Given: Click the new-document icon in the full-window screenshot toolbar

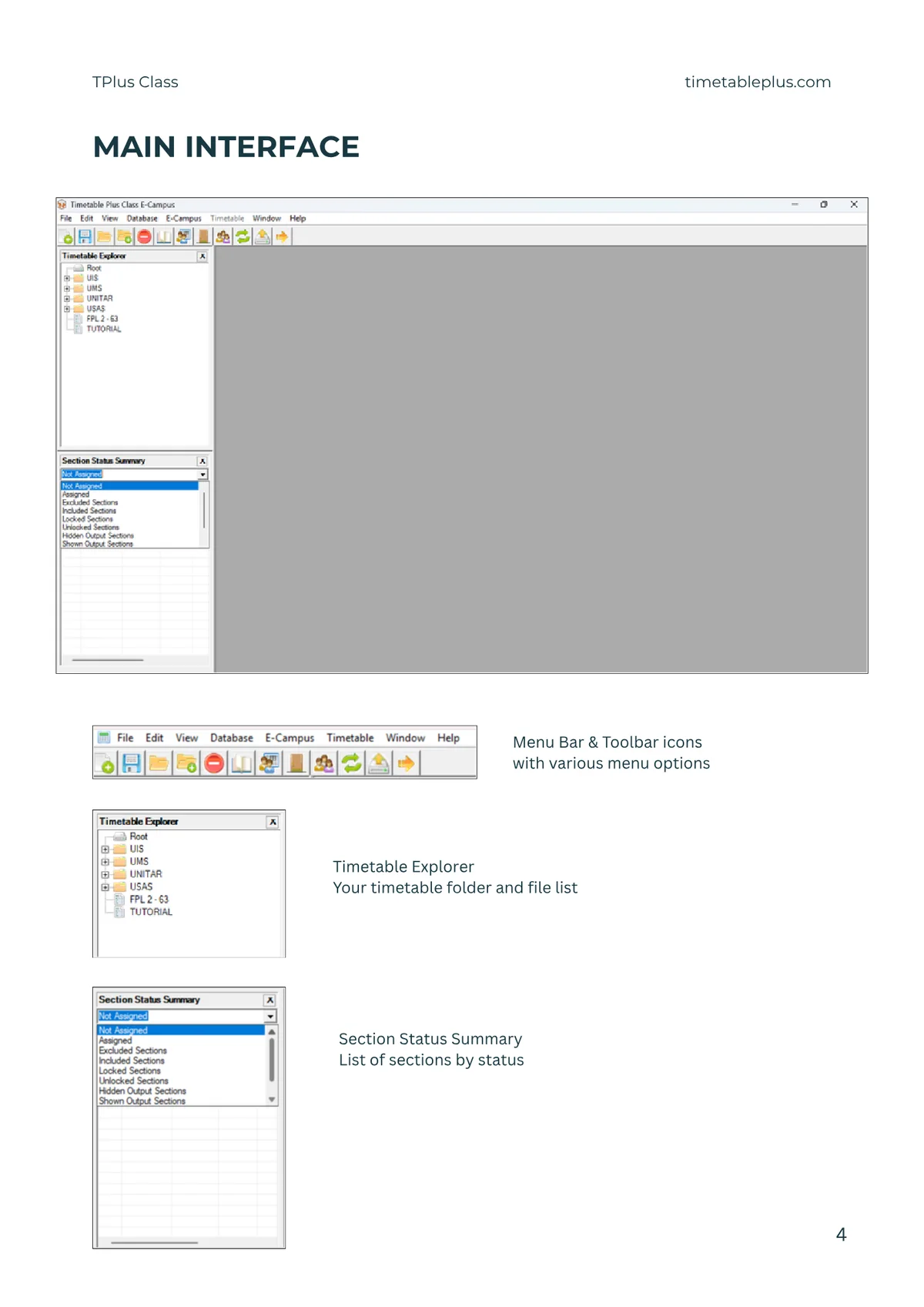Looking at the screenshot, I should pyautogui.click(x=66, y=236).
